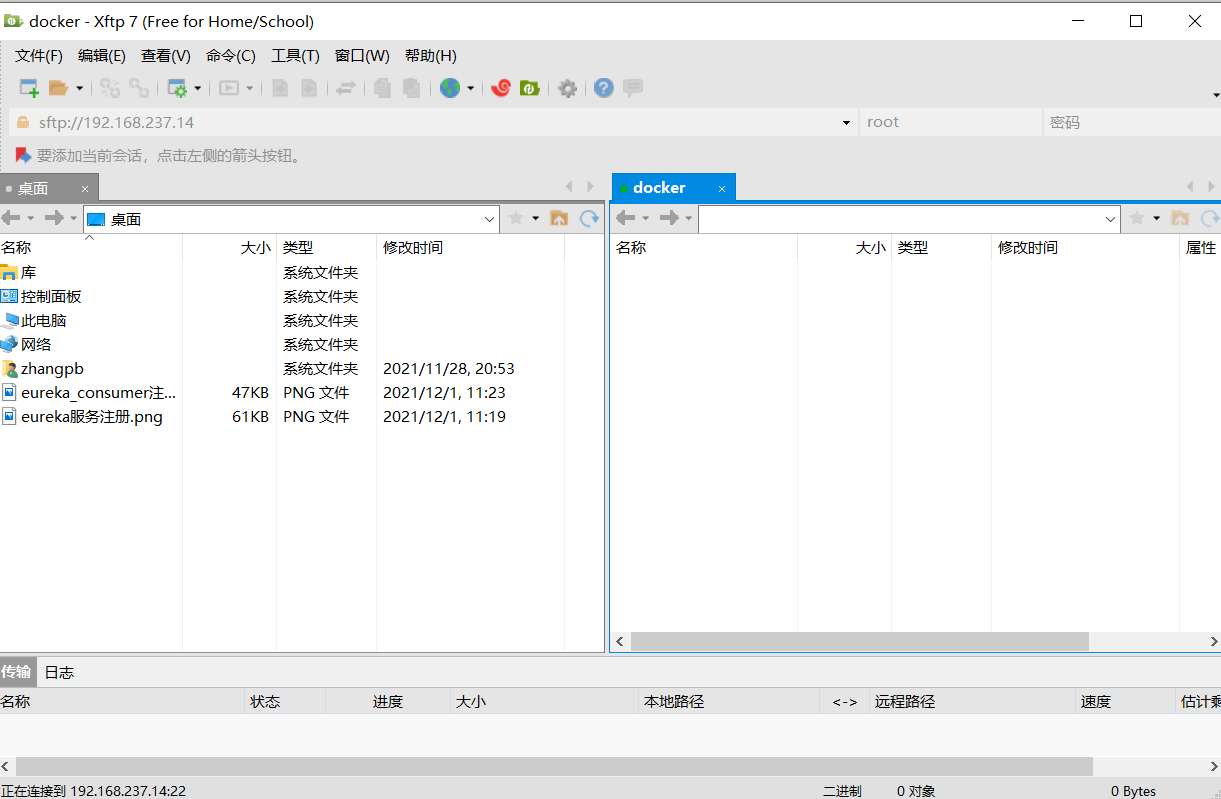Viewport: 1221px width, 799px height.
Task: Close the docker tab
Action: (x=722, y=188)
